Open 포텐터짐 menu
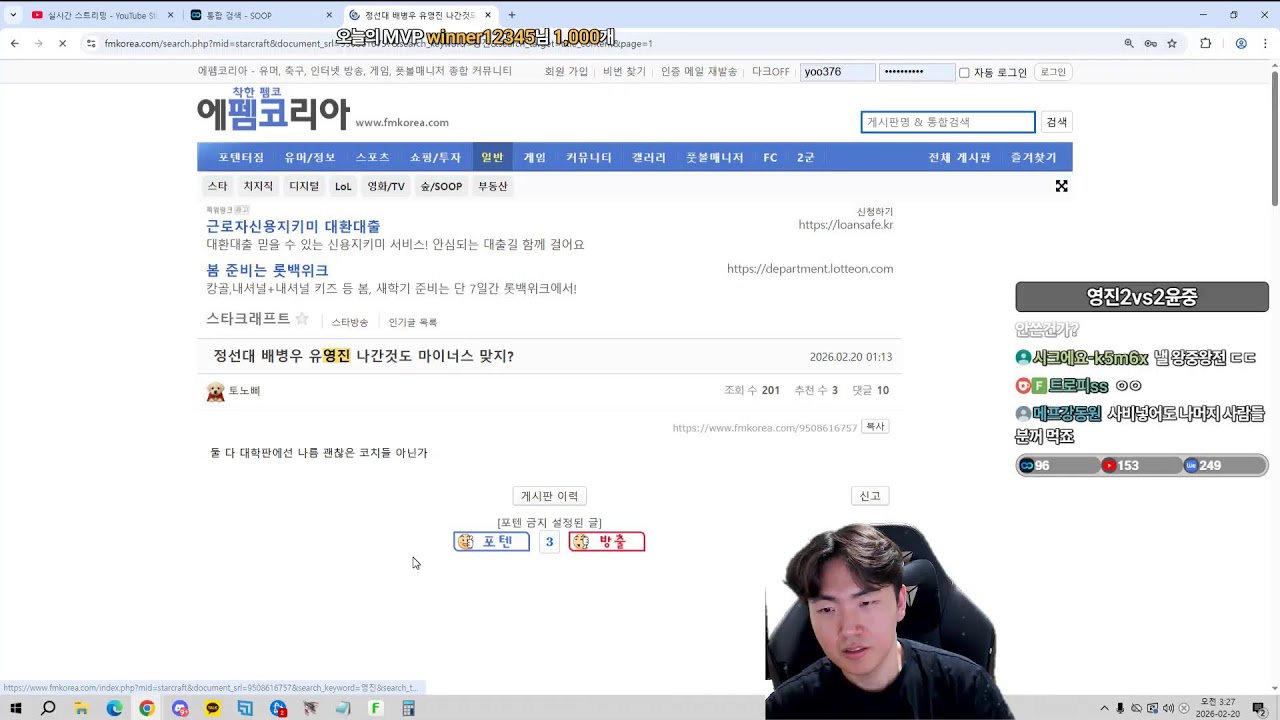Image resolution: width=1280 pixels, height=720 pixels. point(241,157)
